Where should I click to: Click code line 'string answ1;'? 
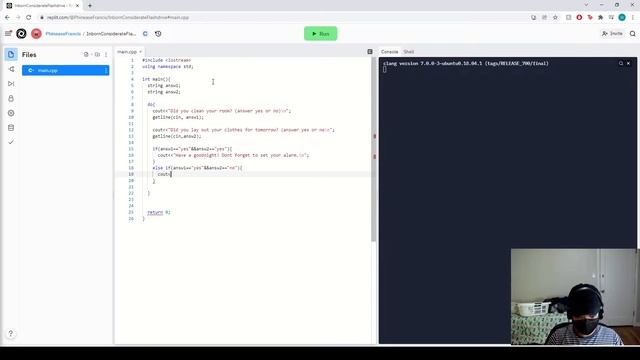(x=164, y=86)
